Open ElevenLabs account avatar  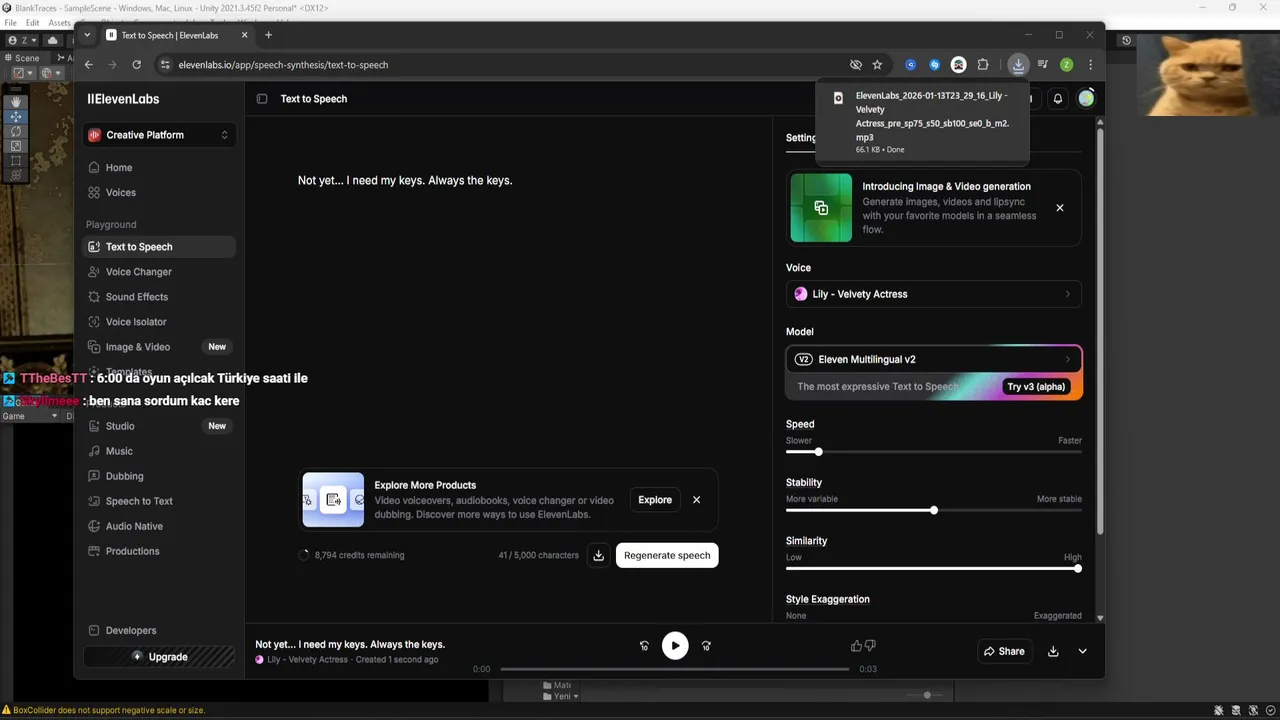pos(1086,98)
